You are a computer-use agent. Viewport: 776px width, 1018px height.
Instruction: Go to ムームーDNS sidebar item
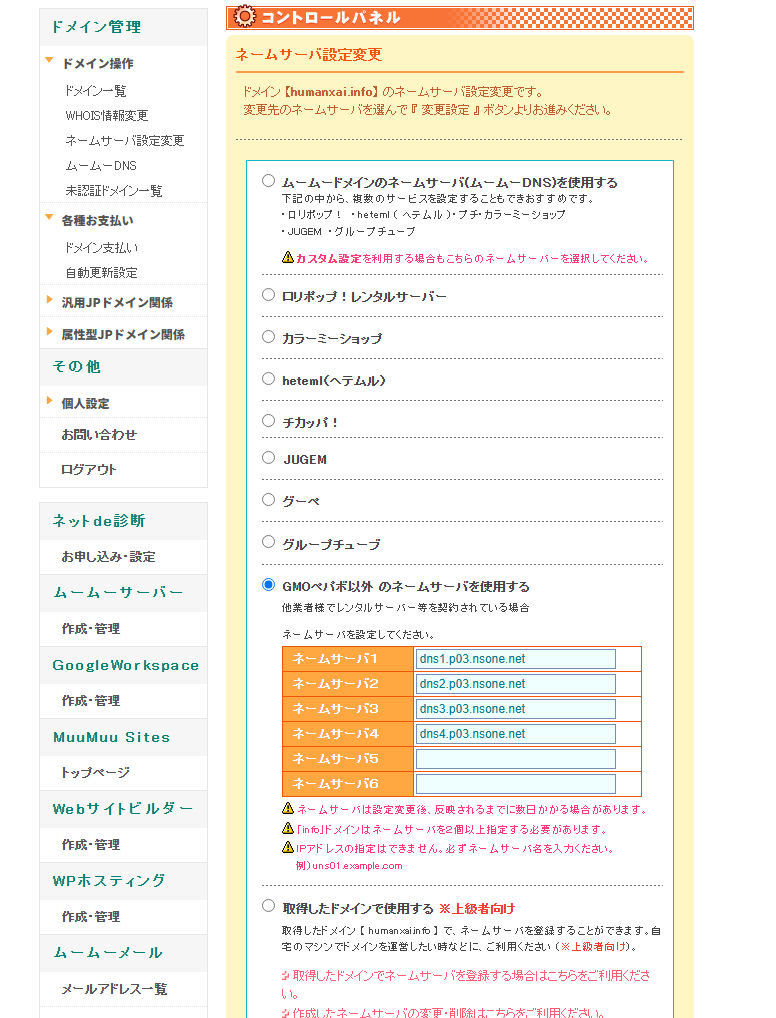pyautogui.click(x=101, y=165)
